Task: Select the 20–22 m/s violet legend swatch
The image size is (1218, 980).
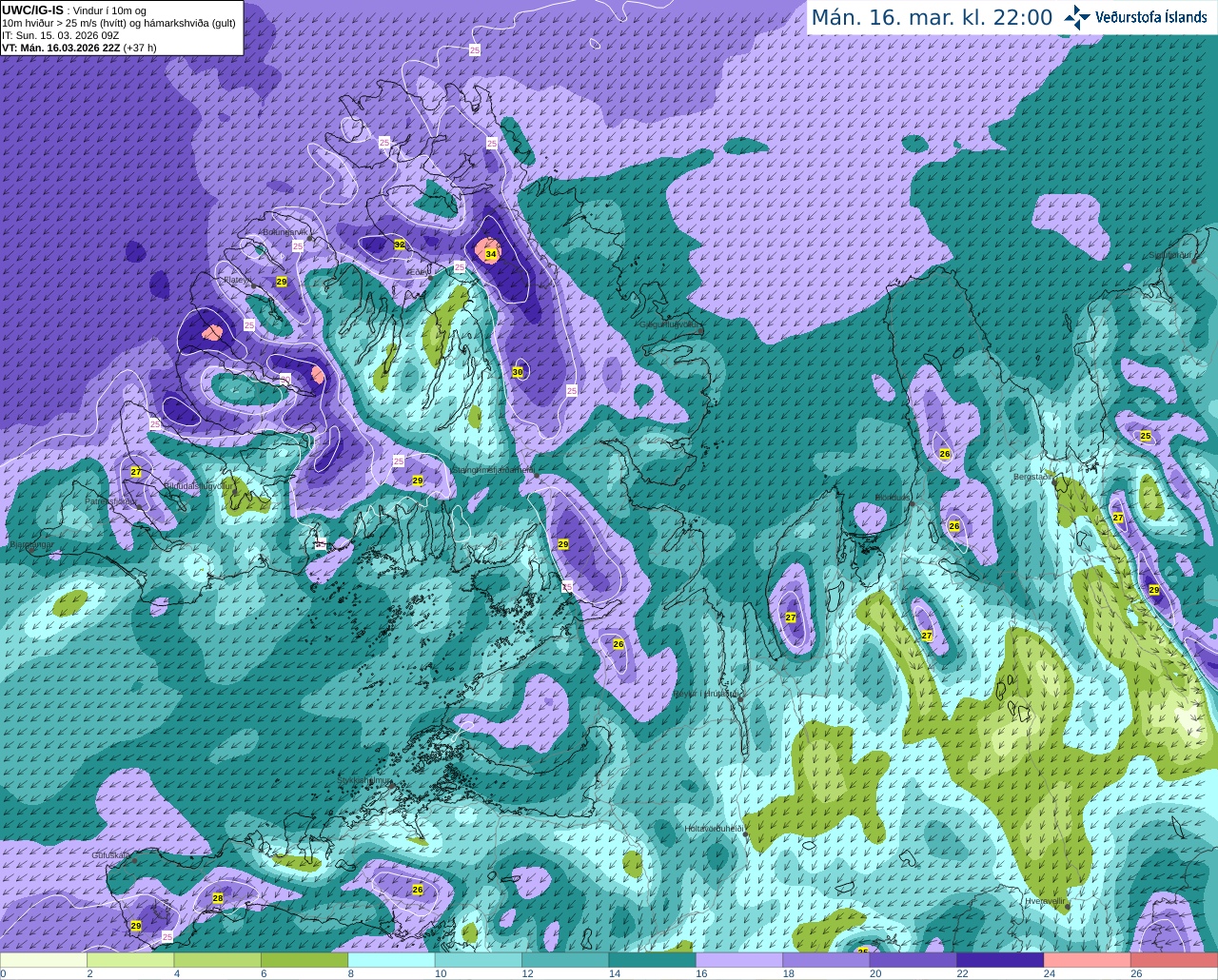Action: coord(913,960)
